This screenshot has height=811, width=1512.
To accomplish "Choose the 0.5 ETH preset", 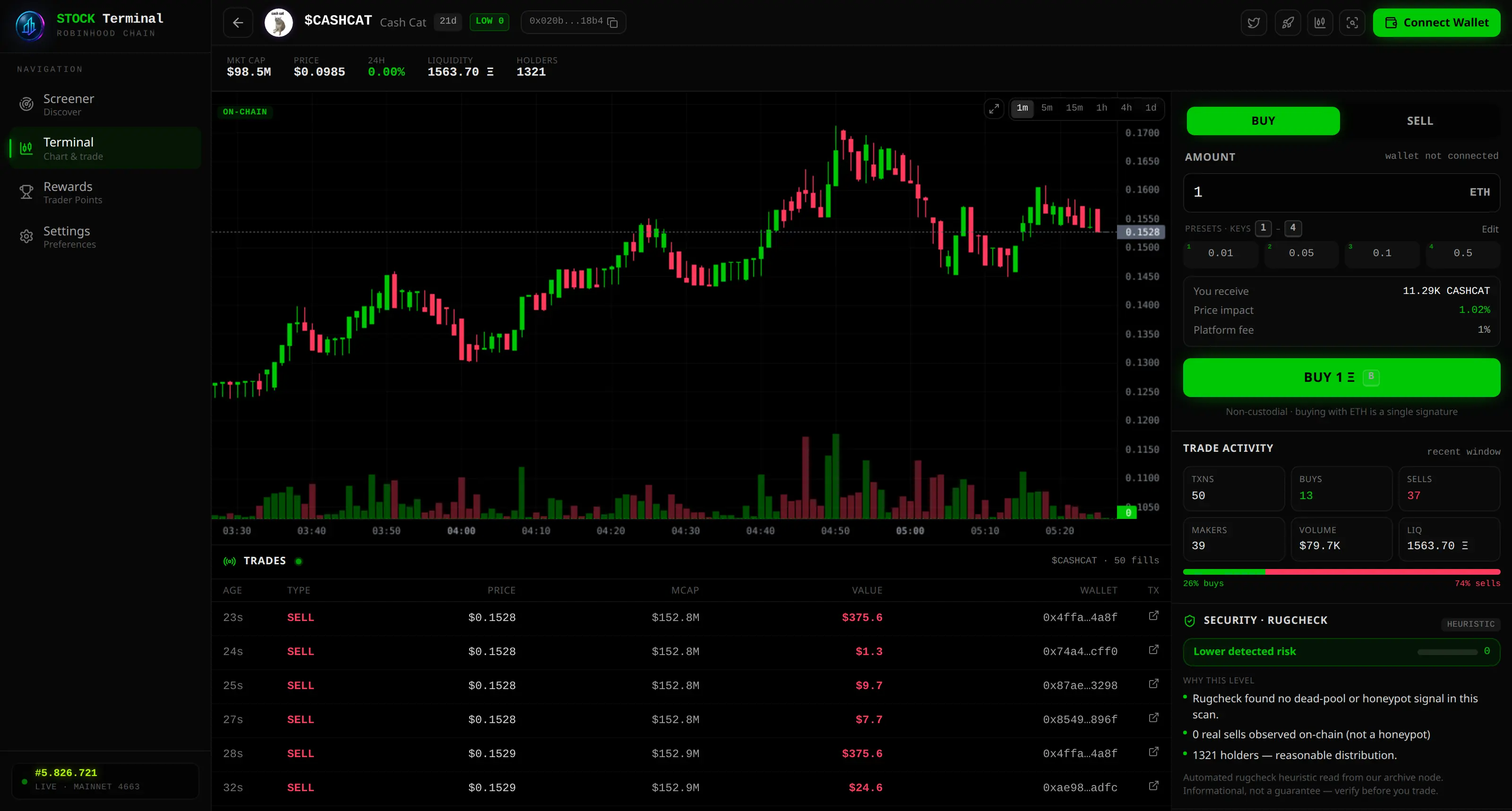I will click(x=1463, y=253).
